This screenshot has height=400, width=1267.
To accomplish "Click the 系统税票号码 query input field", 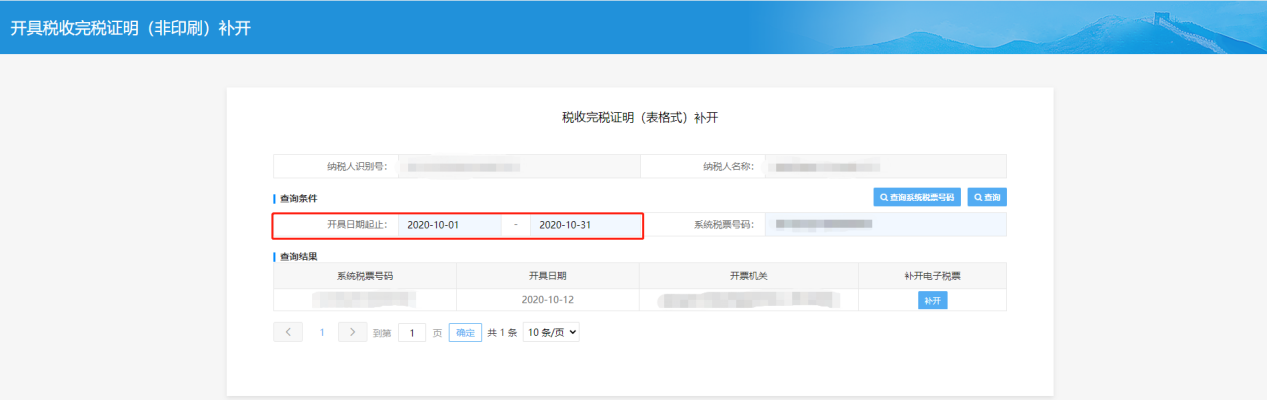I will 884,225.
